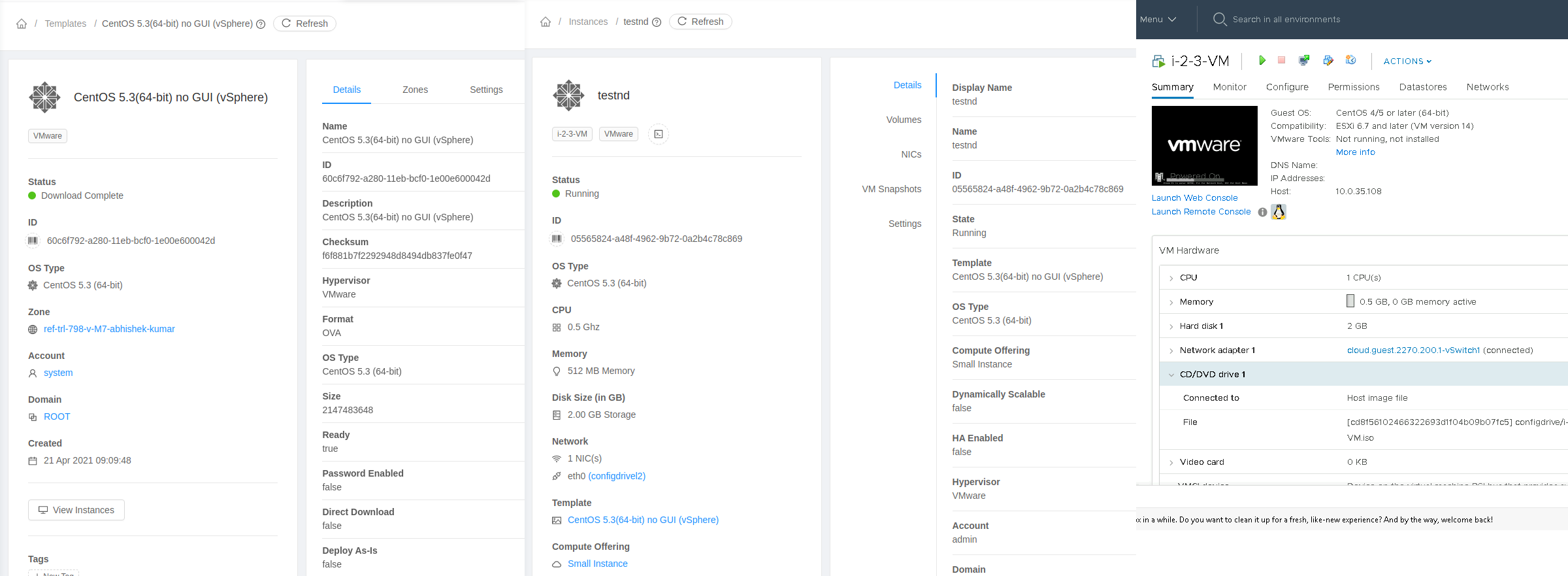Open the CentOS 5.3 template link under testnd

click(x=643, y=520)
